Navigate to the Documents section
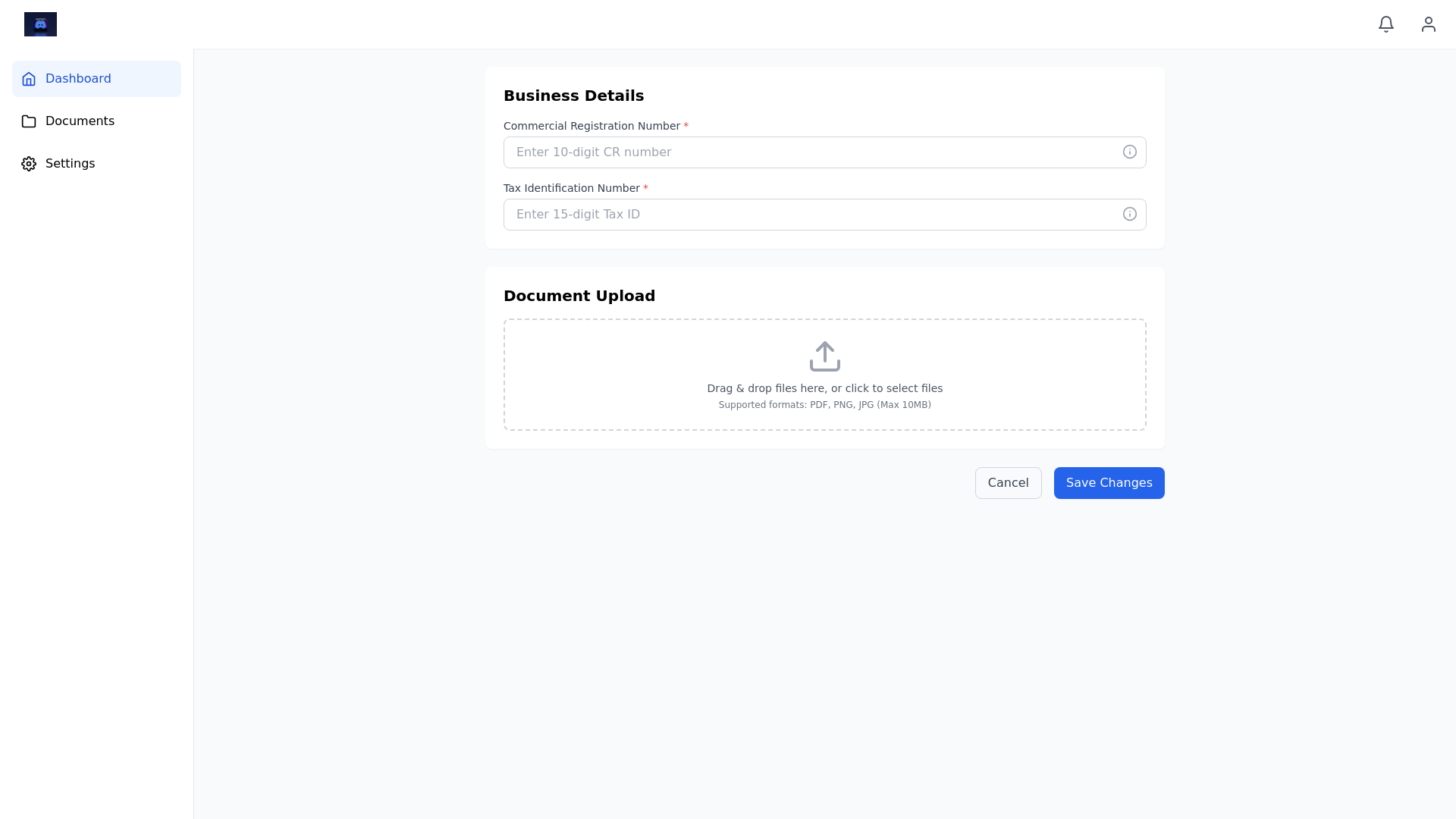The image size is (1456, 819). click(x=80, y=121)
